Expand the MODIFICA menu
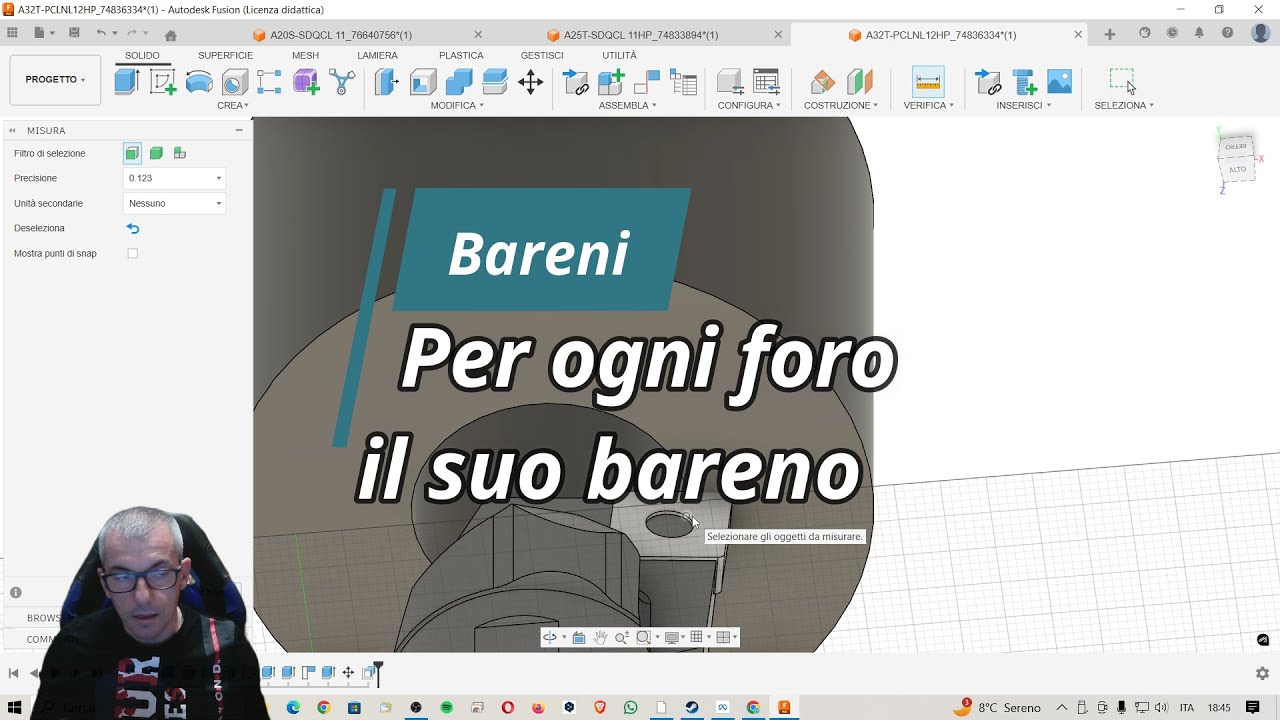The height and width of the screenshot is (720, 1280). 457,105
